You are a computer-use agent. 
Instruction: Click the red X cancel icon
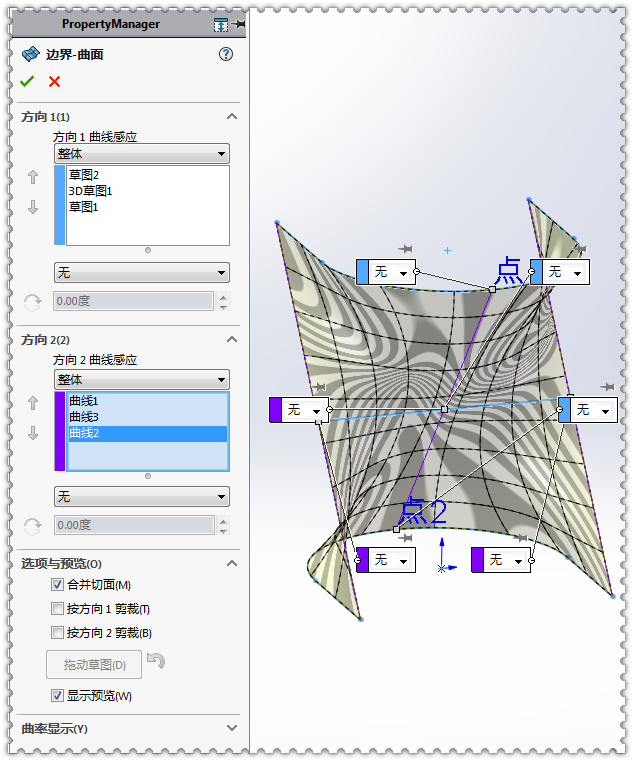(x=54, y=81)
